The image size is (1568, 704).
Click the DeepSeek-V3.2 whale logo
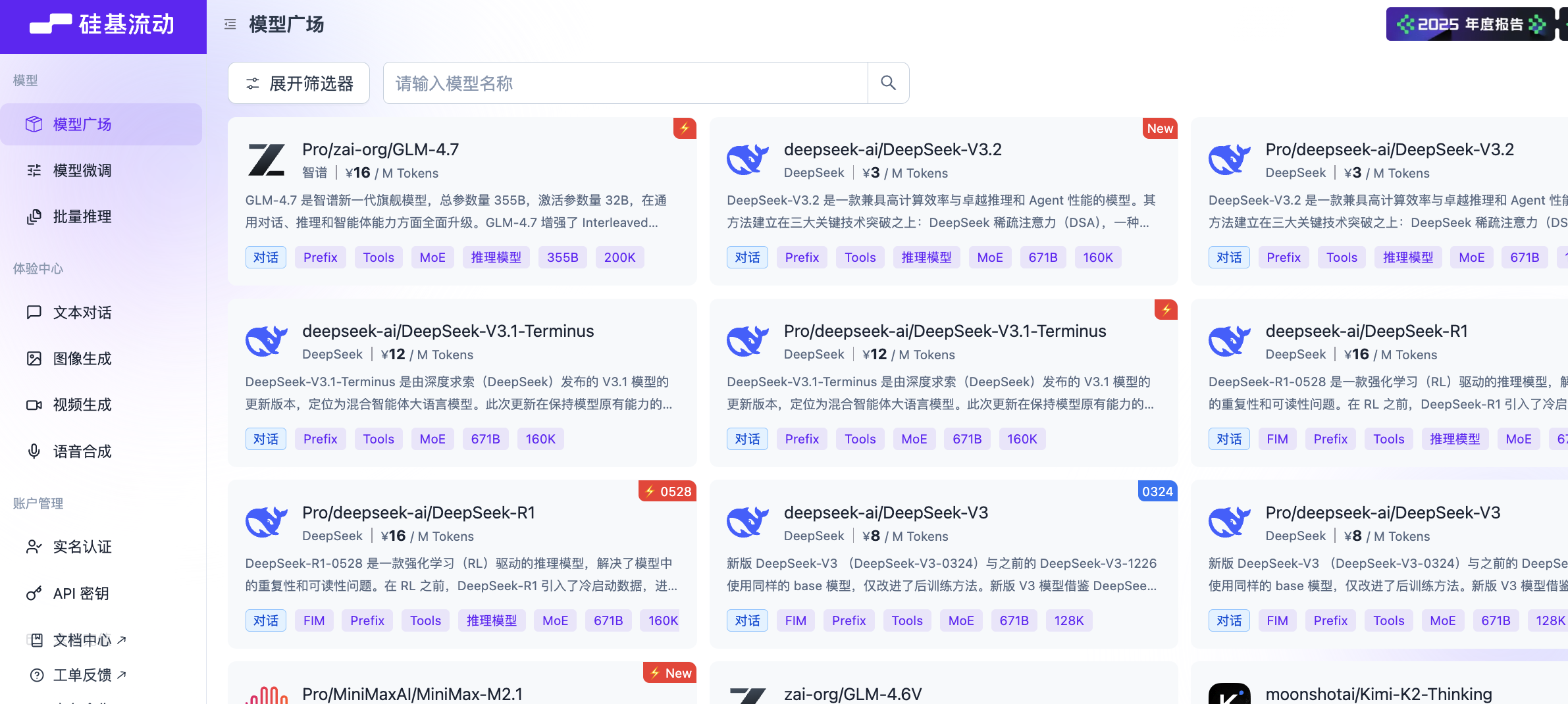click(x=748, y=160)
